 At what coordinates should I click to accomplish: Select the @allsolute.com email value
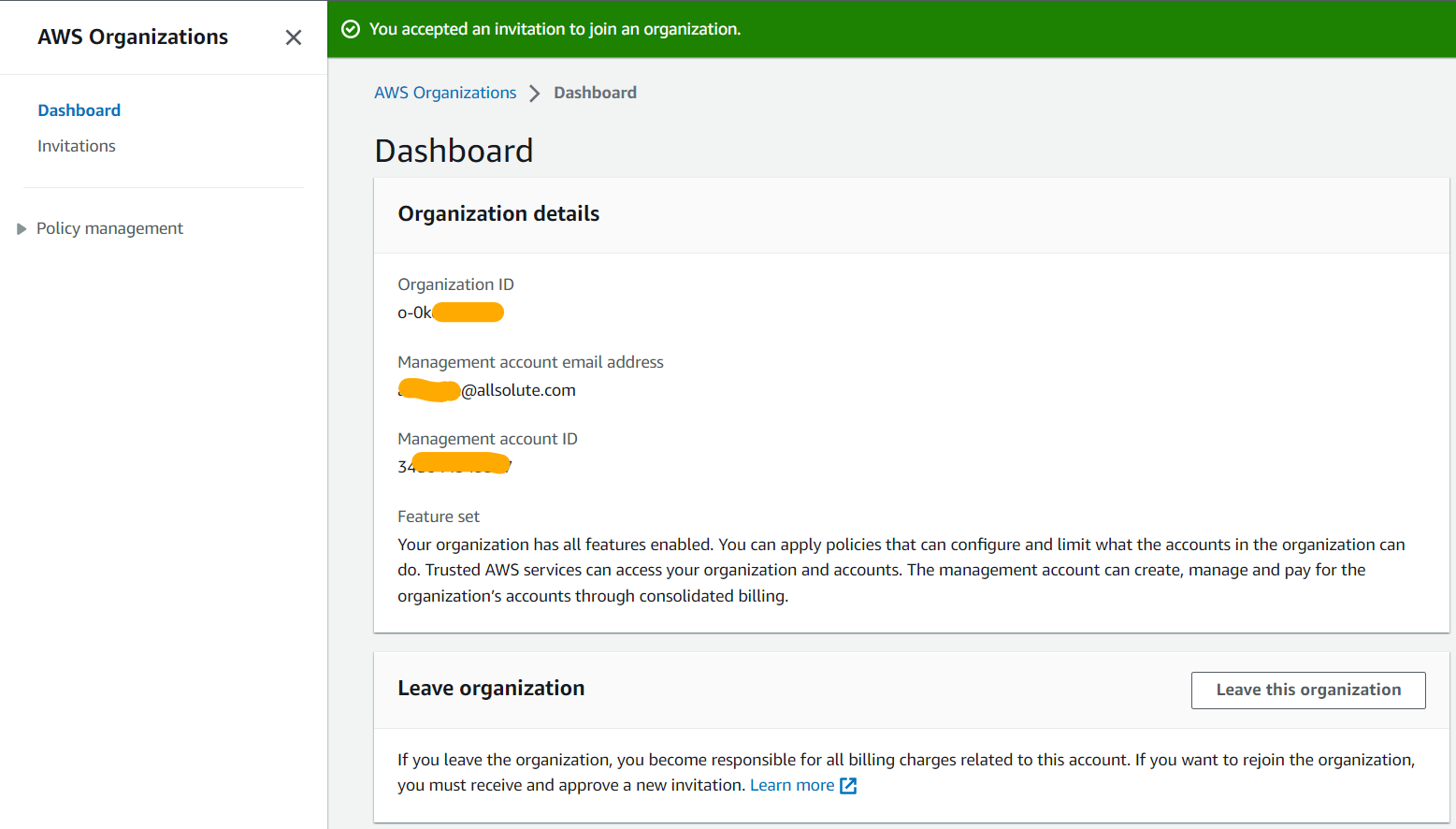pyautogui.click(x=486, y=390)
